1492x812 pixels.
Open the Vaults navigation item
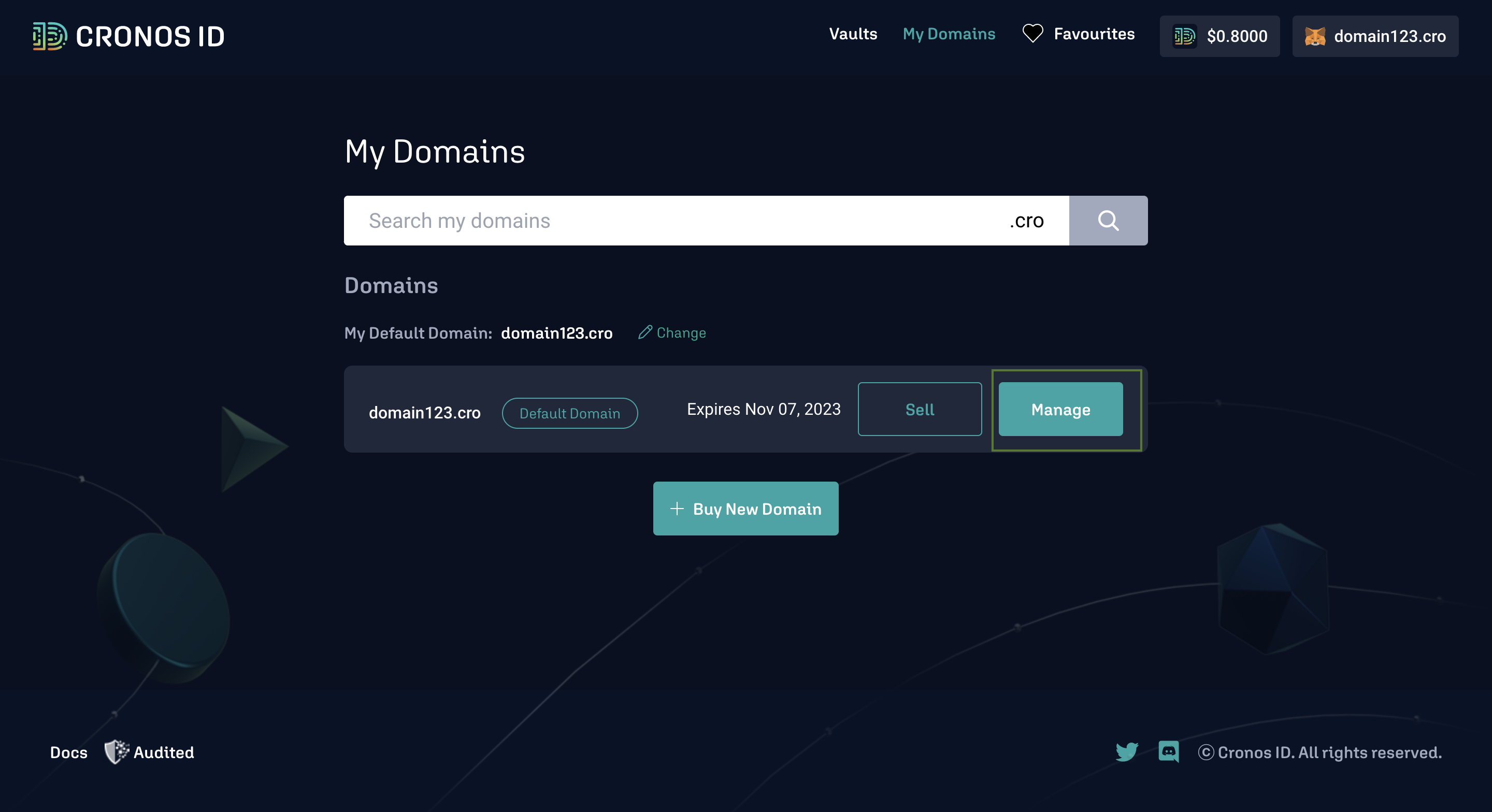(853, 34)
